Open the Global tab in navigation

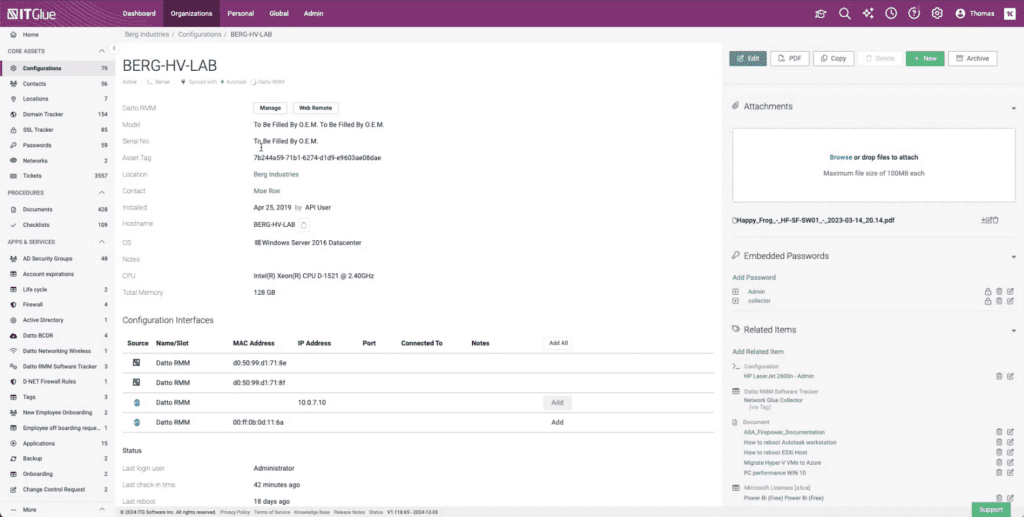[279, 14]
